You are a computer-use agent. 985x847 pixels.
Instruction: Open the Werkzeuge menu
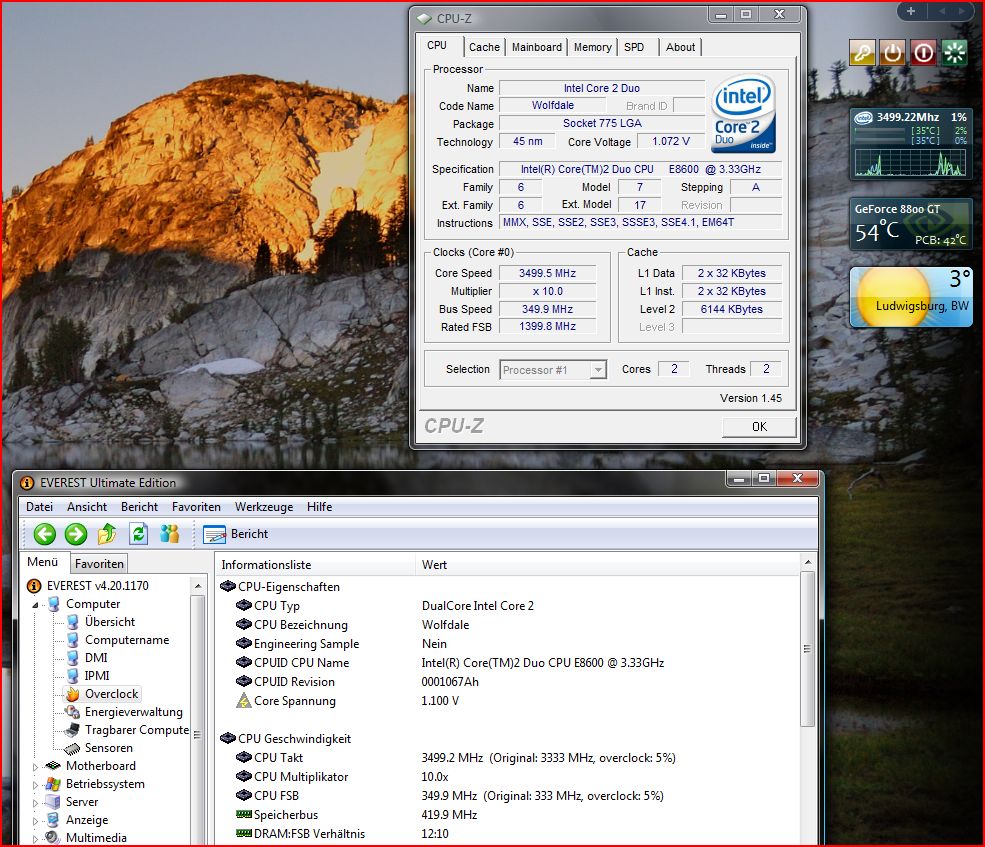(264, 507)
